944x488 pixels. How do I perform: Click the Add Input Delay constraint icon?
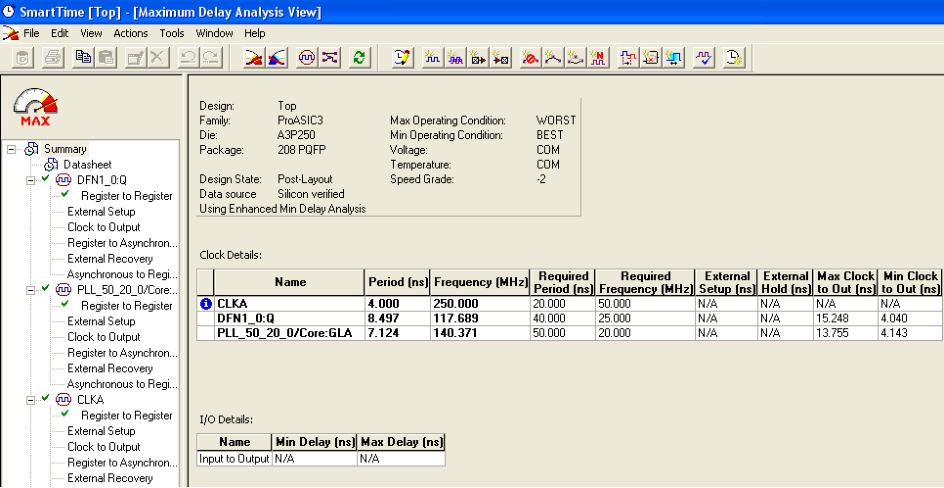tap(477, 58)
